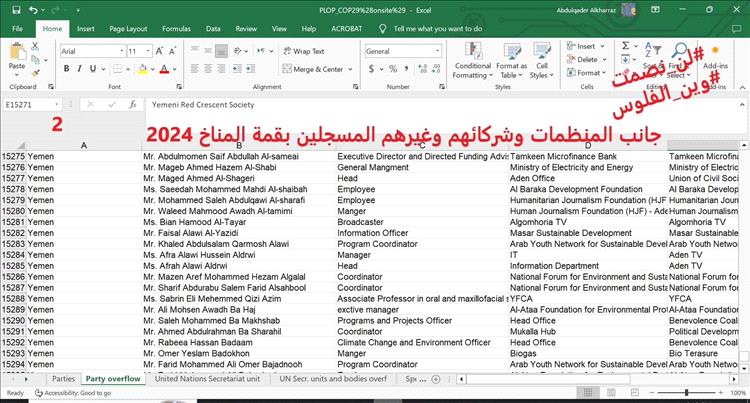Select United Nations Secretariat unit sheet
This screenshot has height=403, width=750.
[x=208, y=379]
